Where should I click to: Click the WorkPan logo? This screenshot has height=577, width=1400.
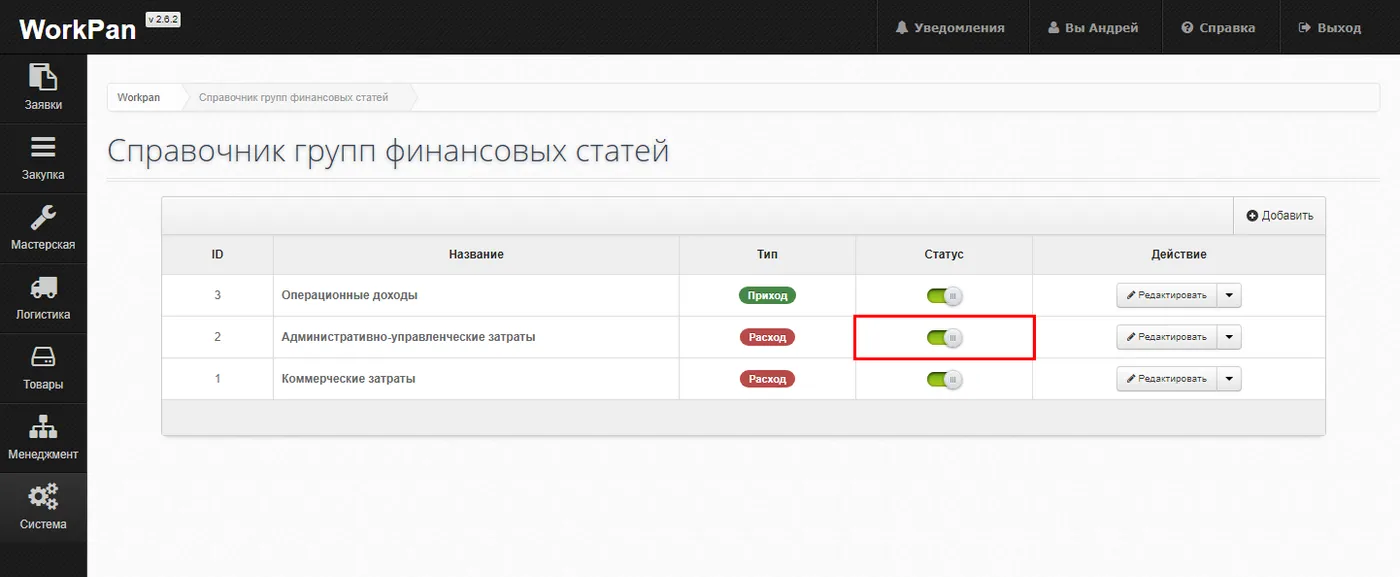[x=77, y=29]
